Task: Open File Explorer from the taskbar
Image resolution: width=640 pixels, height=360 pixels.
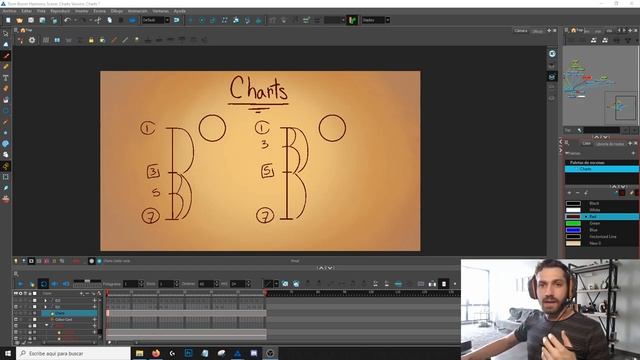Action: point(139,353)
